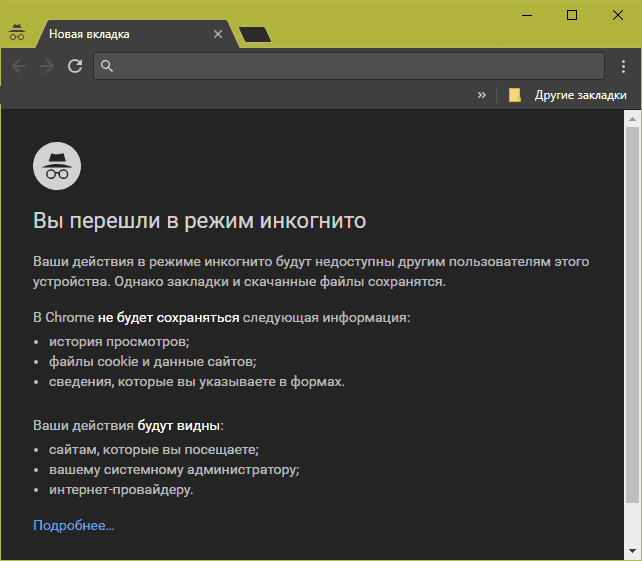Click the text "сайтам, которые вы посещаете;"
Viewport: 642px width, 561px height.
click(154, 450)
